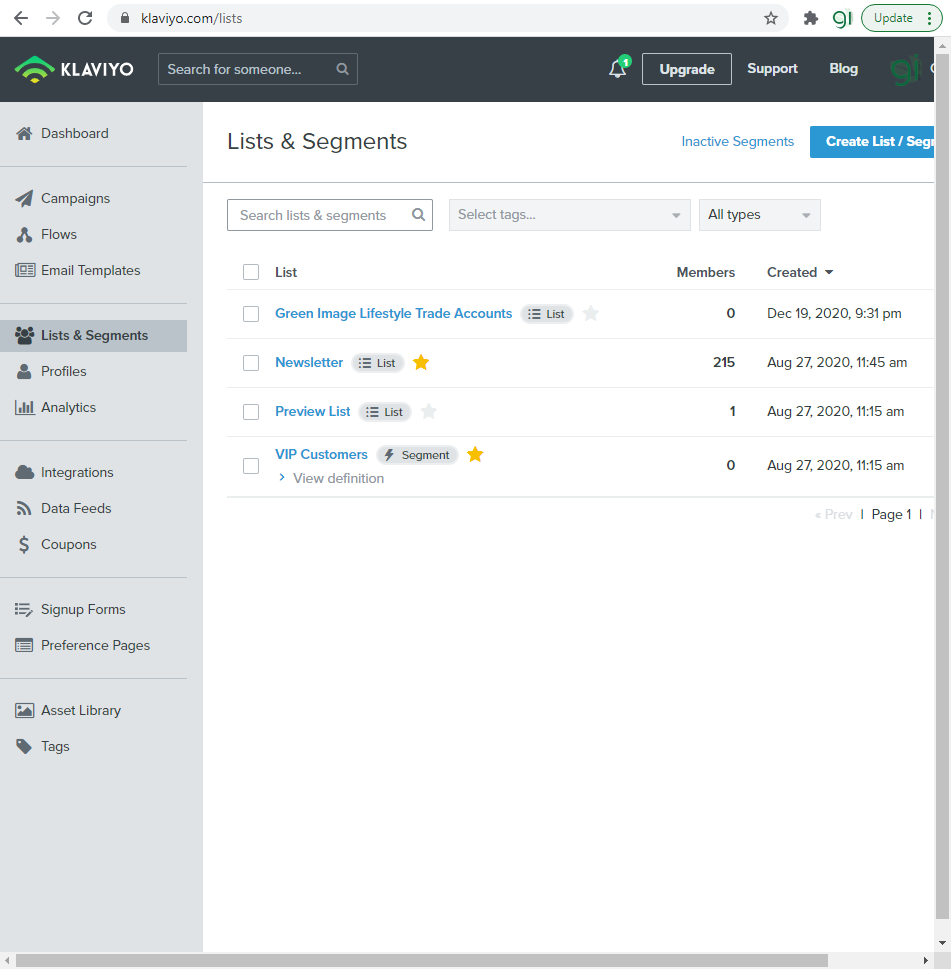Go back using browser back arrow
This screenshot has width=951, height=969.
[x=21, y=19]
